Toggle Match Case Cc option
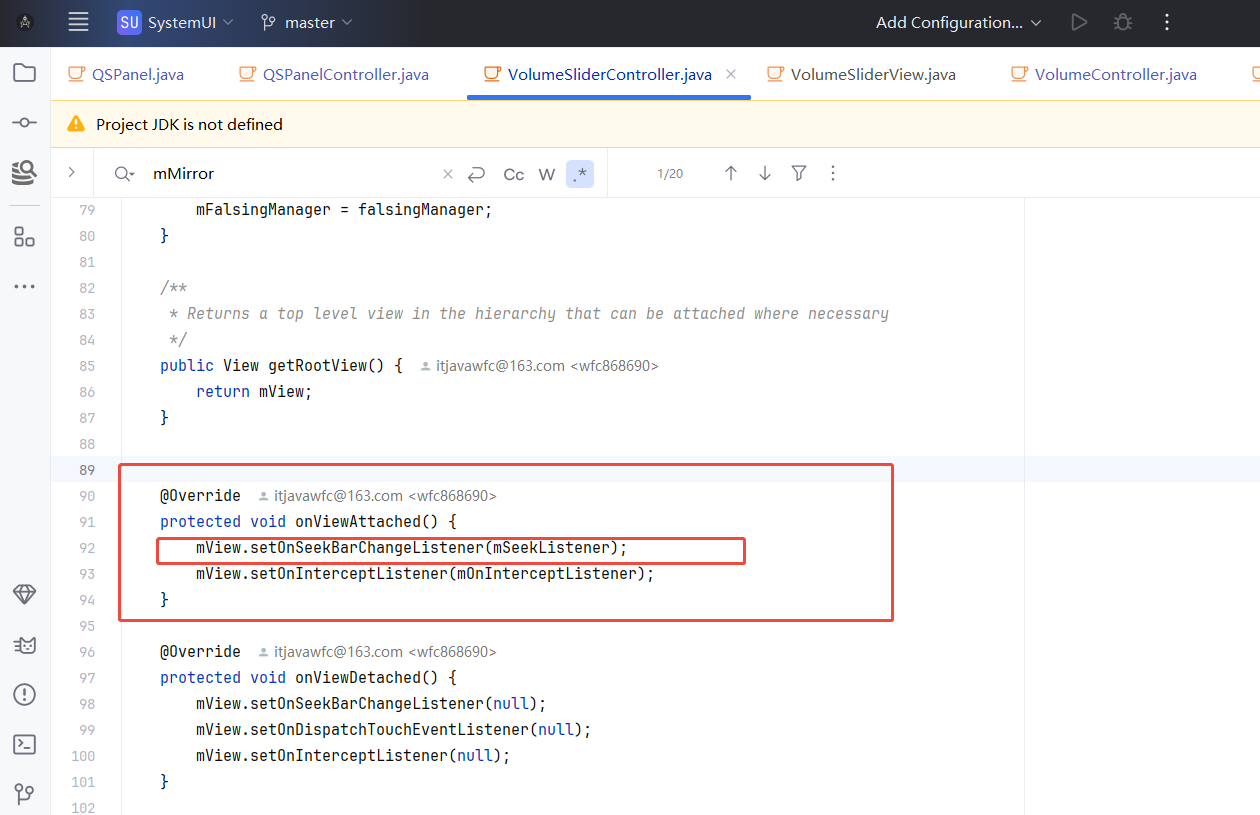The width and height of the screenshot is (1260, 815). [514, 174]
